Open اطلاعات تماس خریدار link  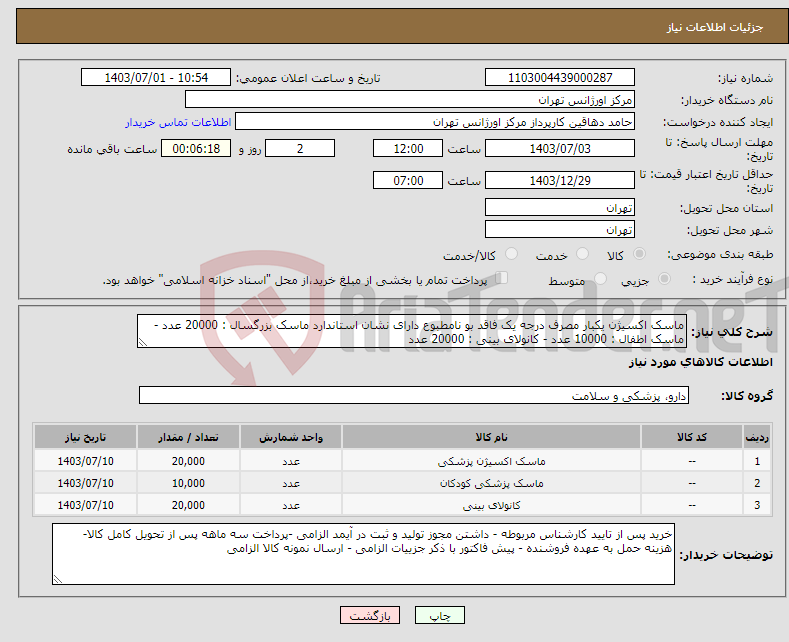tap(178, 122)
